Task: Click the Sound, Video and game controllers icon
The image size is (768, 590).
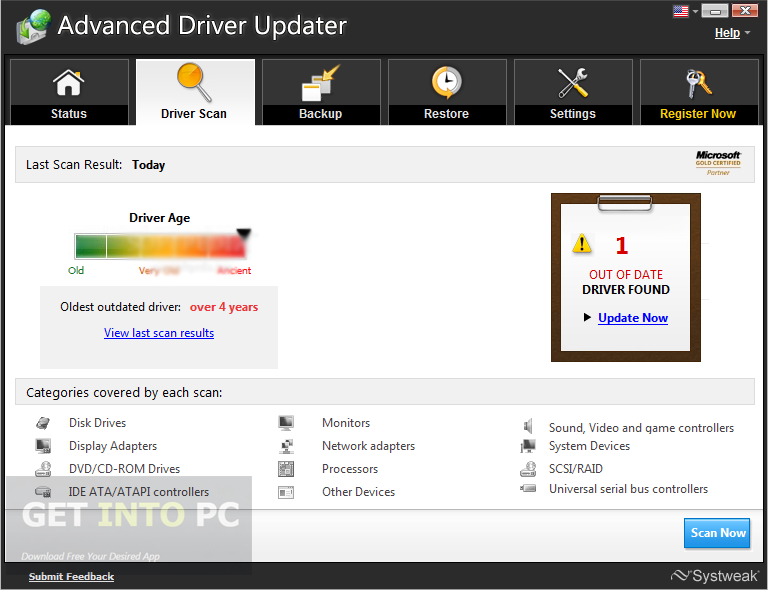Action: [x=528, y=426]
